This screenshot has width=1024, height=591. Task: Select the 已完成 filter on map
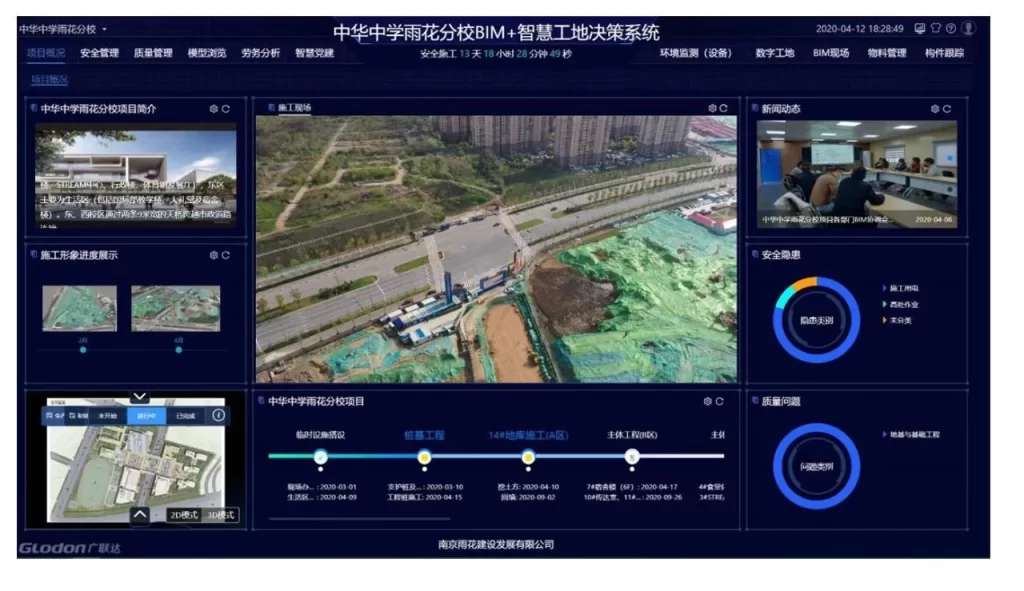point(185,415)
